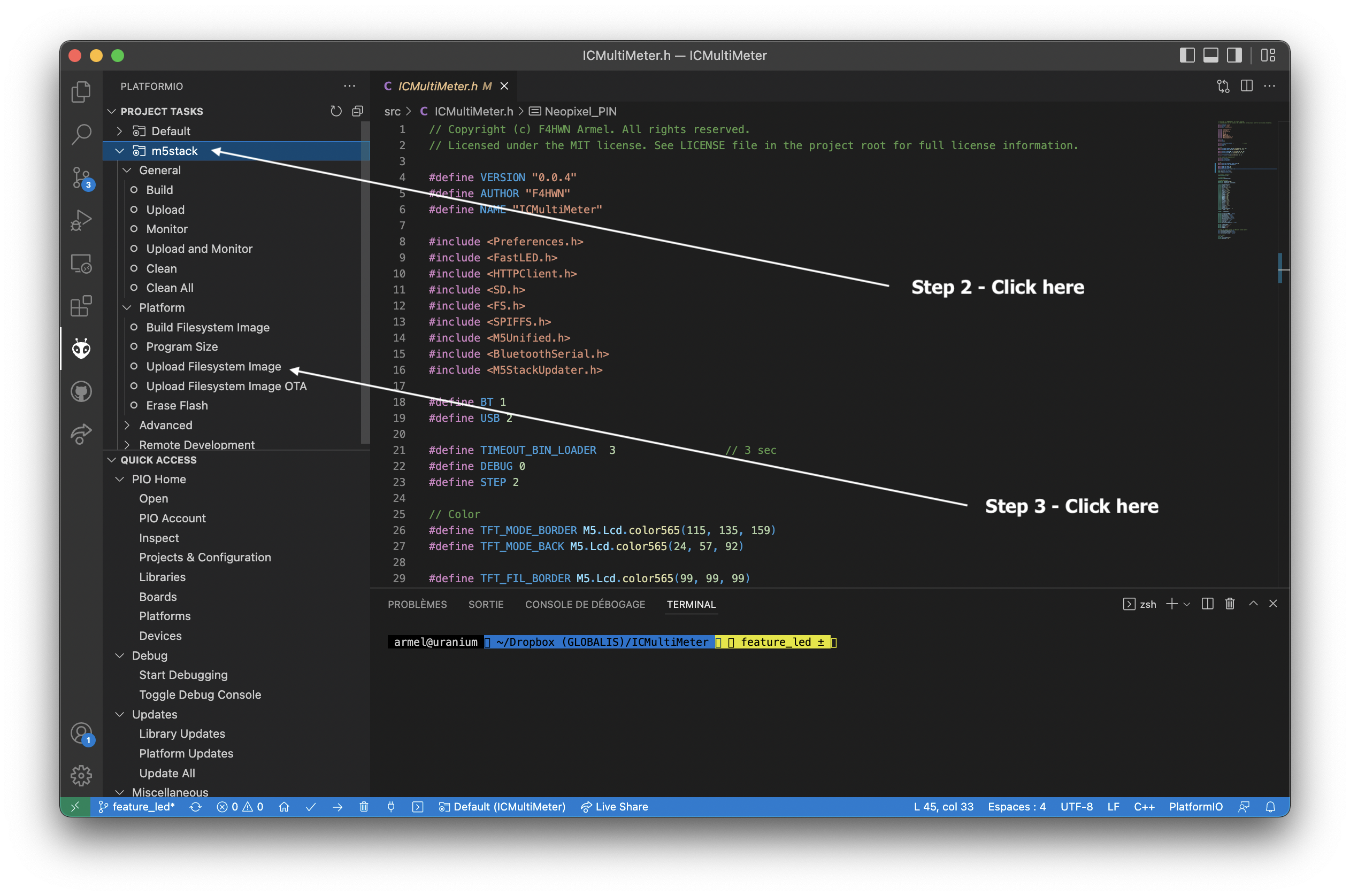Open Libraries in PIO Home
This screenshot has width=1350, height=896.
pyautogui.click(x=162, y=577)
